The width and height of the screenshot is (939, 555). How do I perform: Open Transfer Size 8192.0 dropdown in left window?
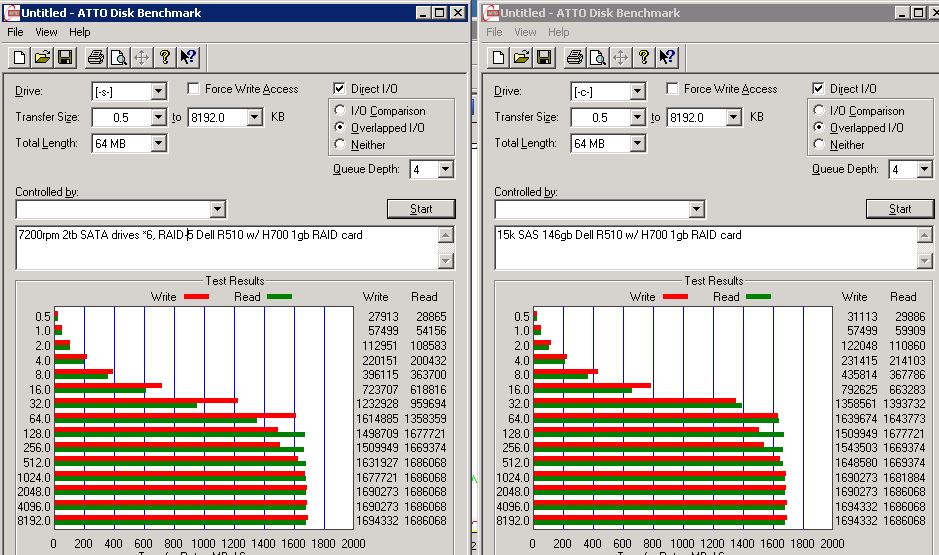pyautogui.click(x=255, y=117)
